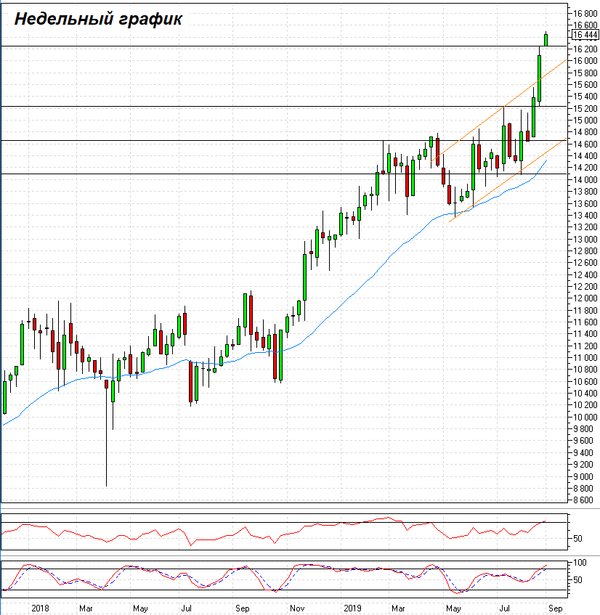Click the 12 000 price axis label

585,298
